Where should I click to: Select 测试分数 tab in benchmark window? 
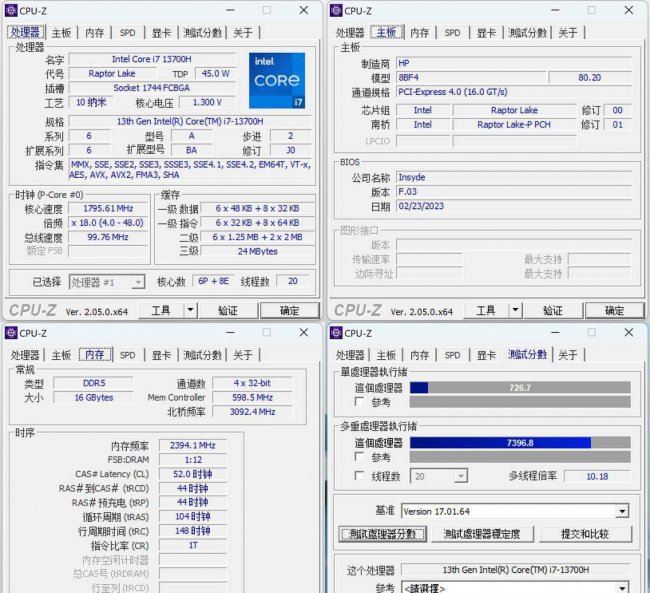coord(527,355)
